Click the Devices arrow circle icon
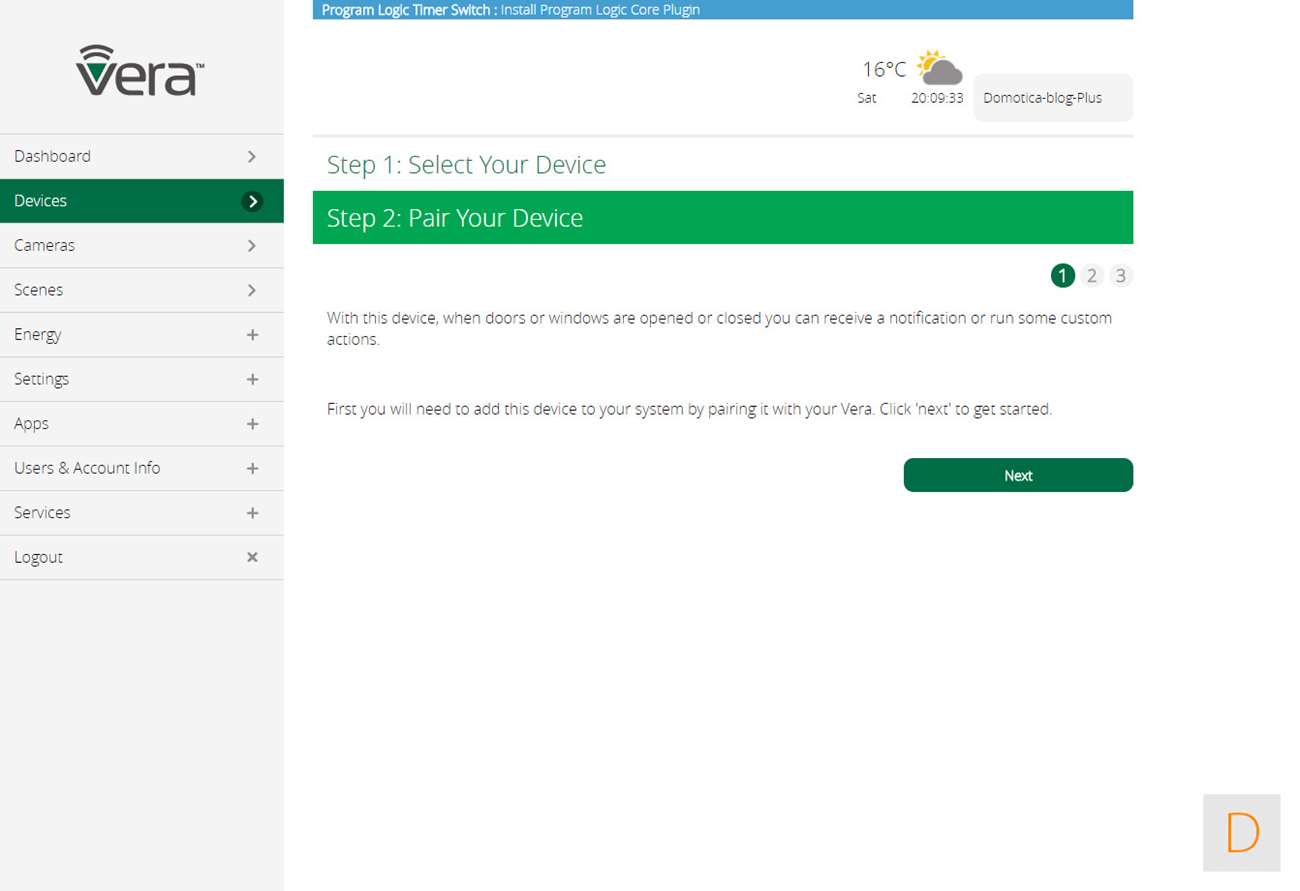Viewport: 1300px width, 891px height. pyautogui.click(x=252, y=201)
